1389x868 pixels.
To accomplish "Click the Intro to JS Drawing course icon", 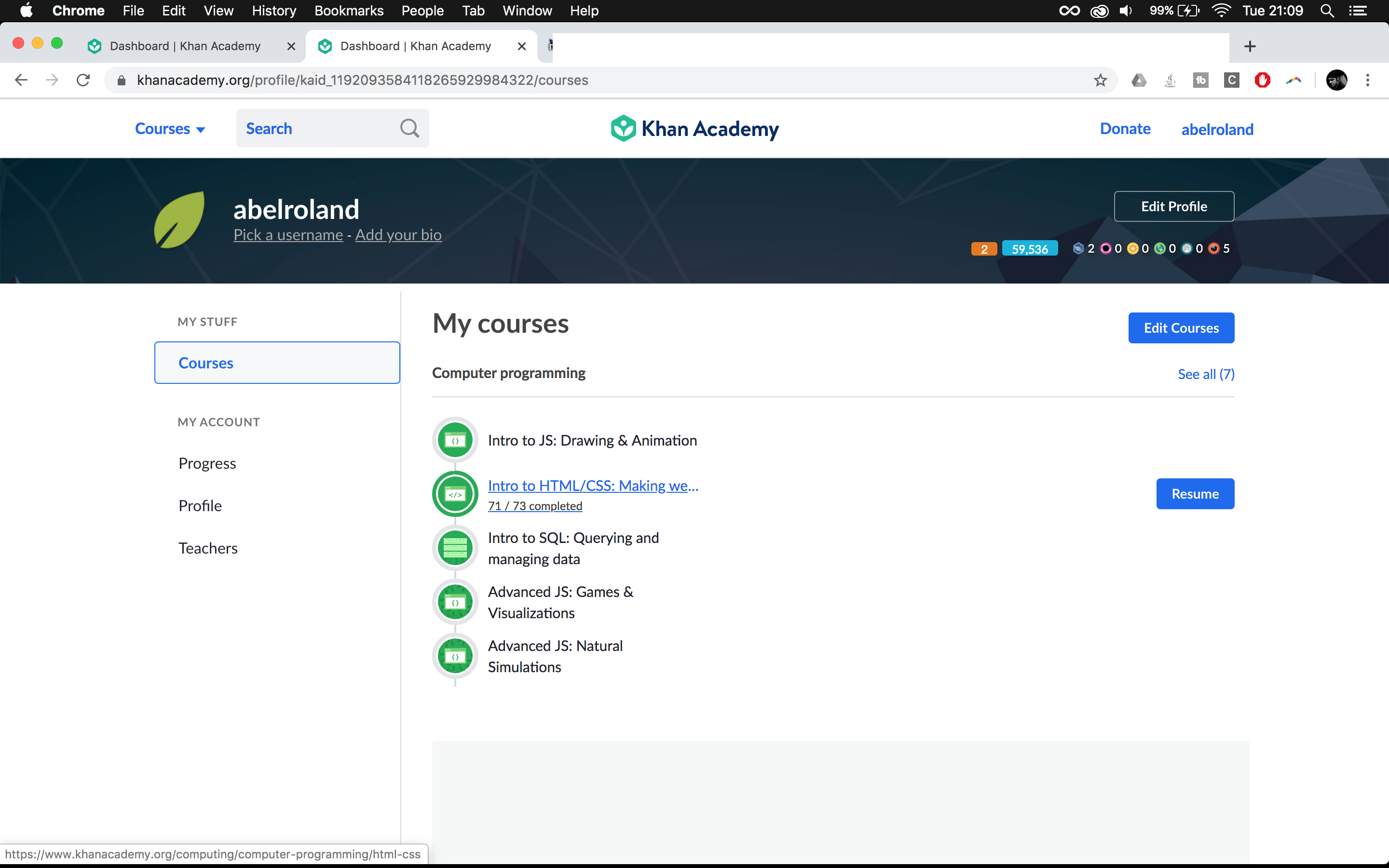I will tap(455, 440).
